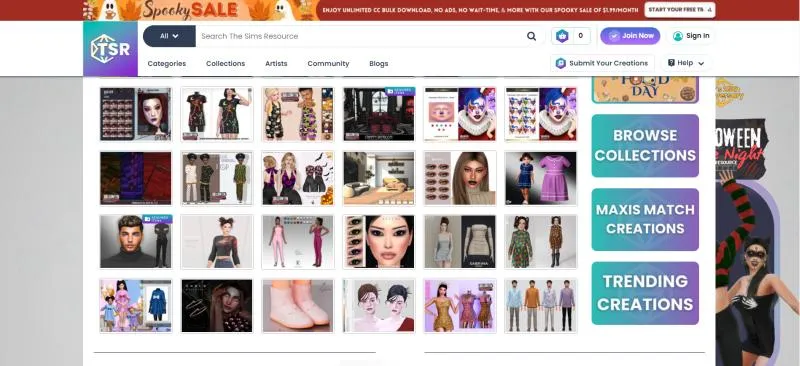
Task: Click the Sign In user icon
Action: 678,36
